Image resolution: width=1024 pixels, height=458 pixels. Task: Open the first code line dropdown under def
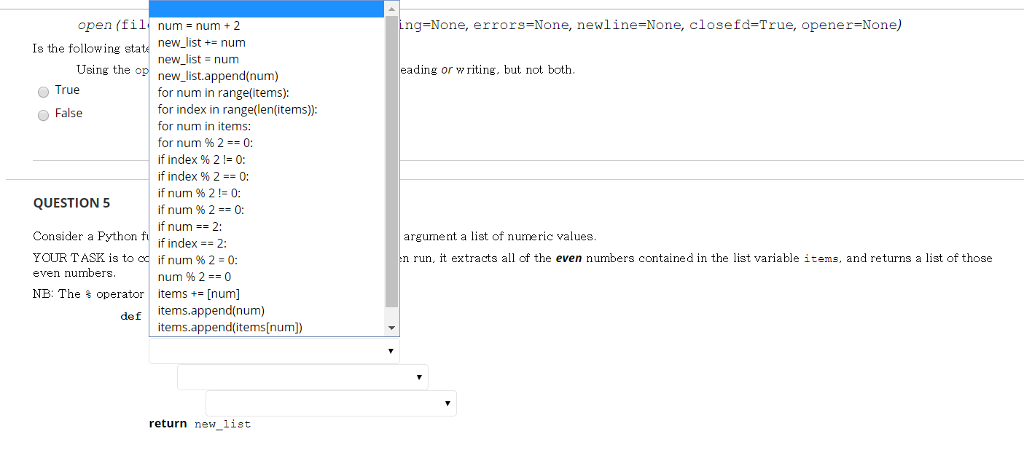point(274,351)
